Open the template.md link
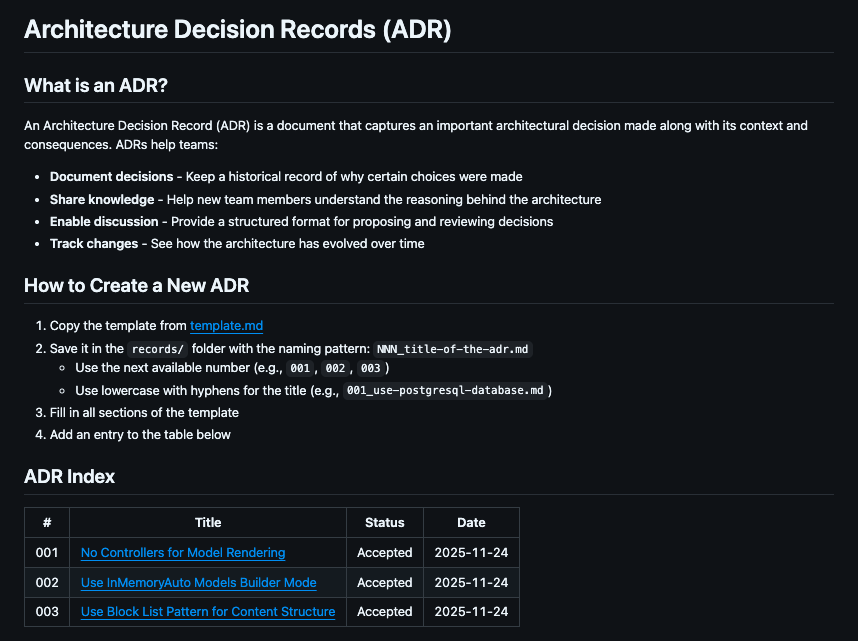This screenshot has width=858, height=641. coord(226,326)
